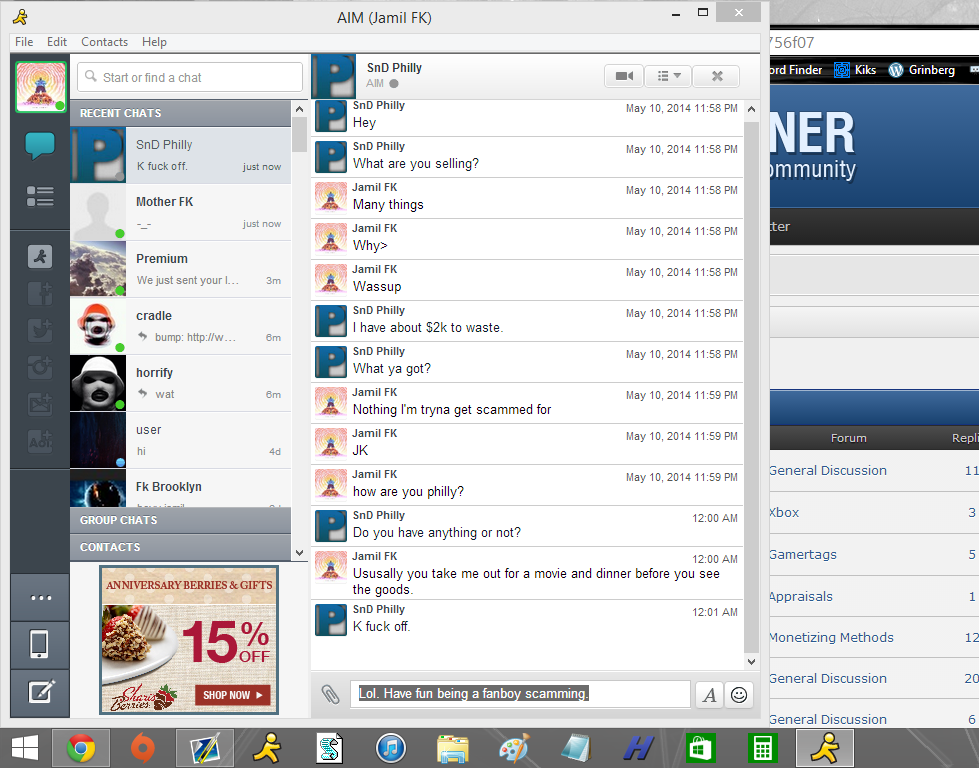
Task: Click the message input field
Action: point(520,694)
